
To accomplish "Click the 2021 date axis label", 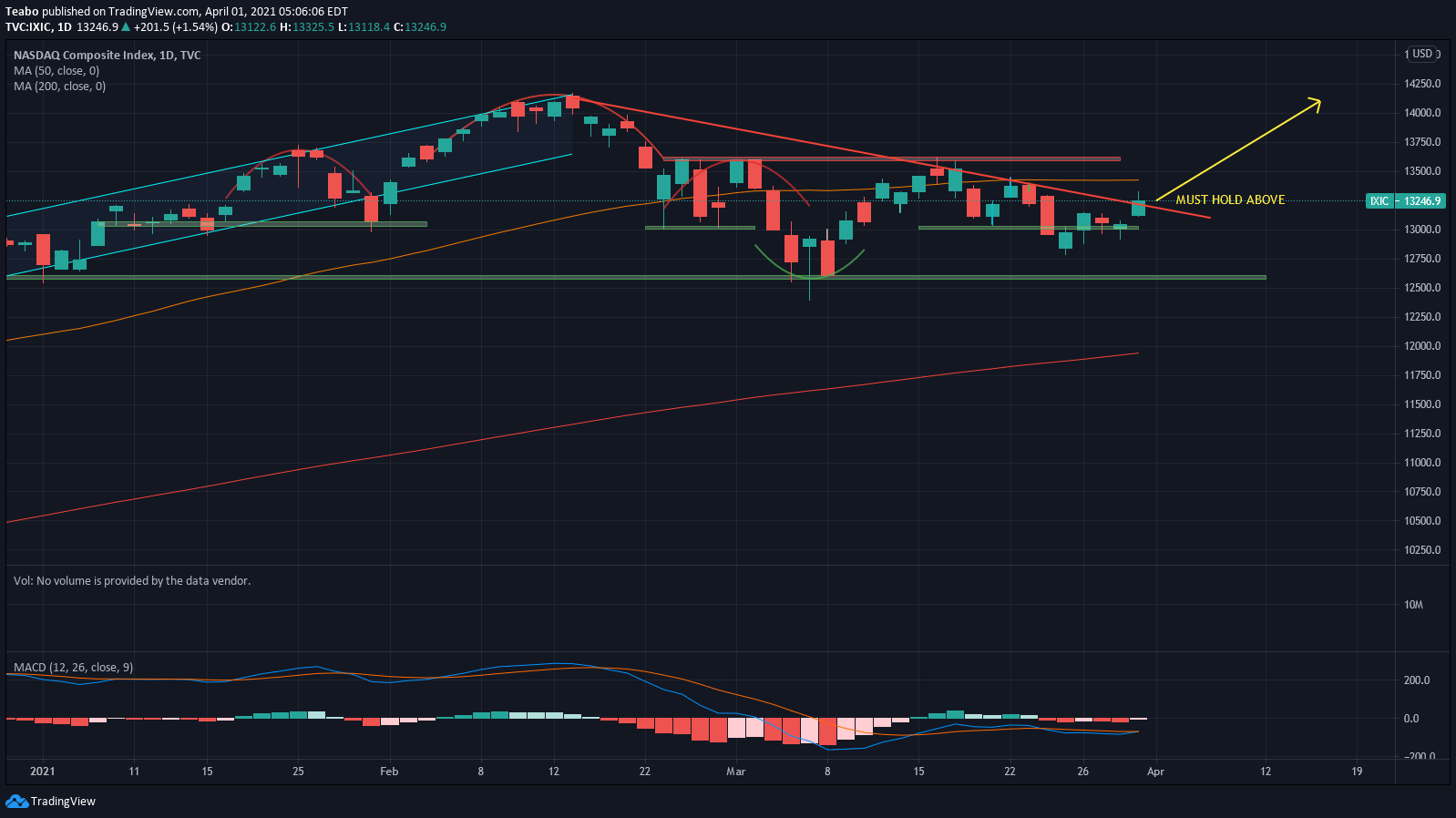I will click(43, 772).
